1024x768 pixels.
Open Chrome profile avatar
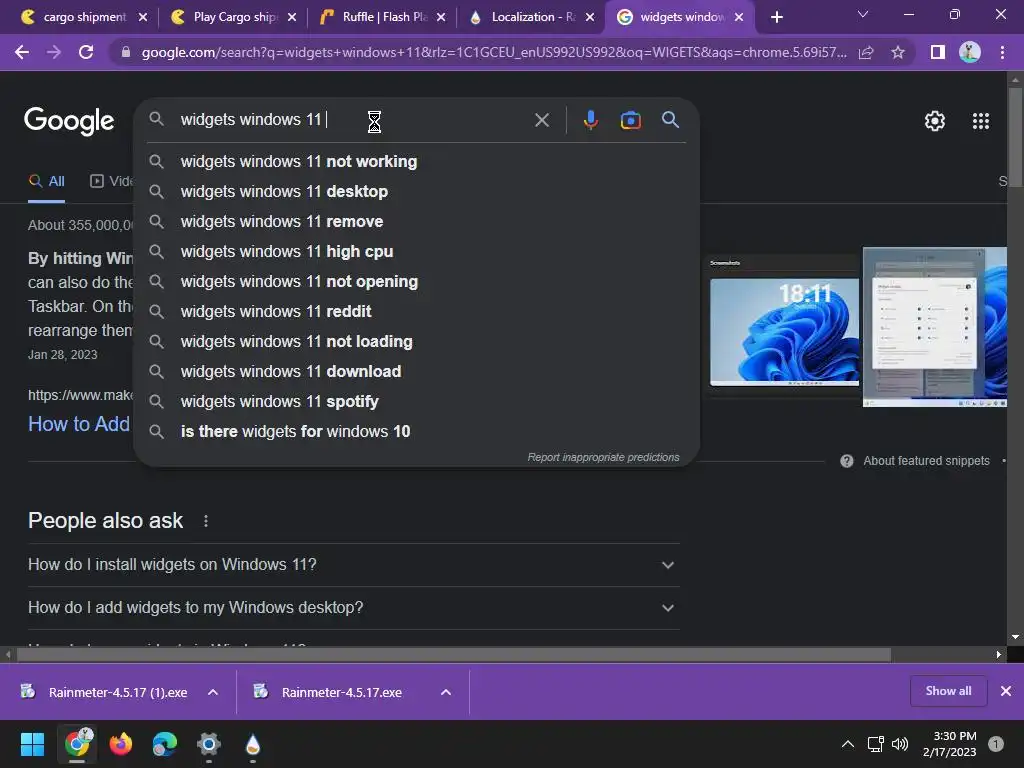[970, 52]
